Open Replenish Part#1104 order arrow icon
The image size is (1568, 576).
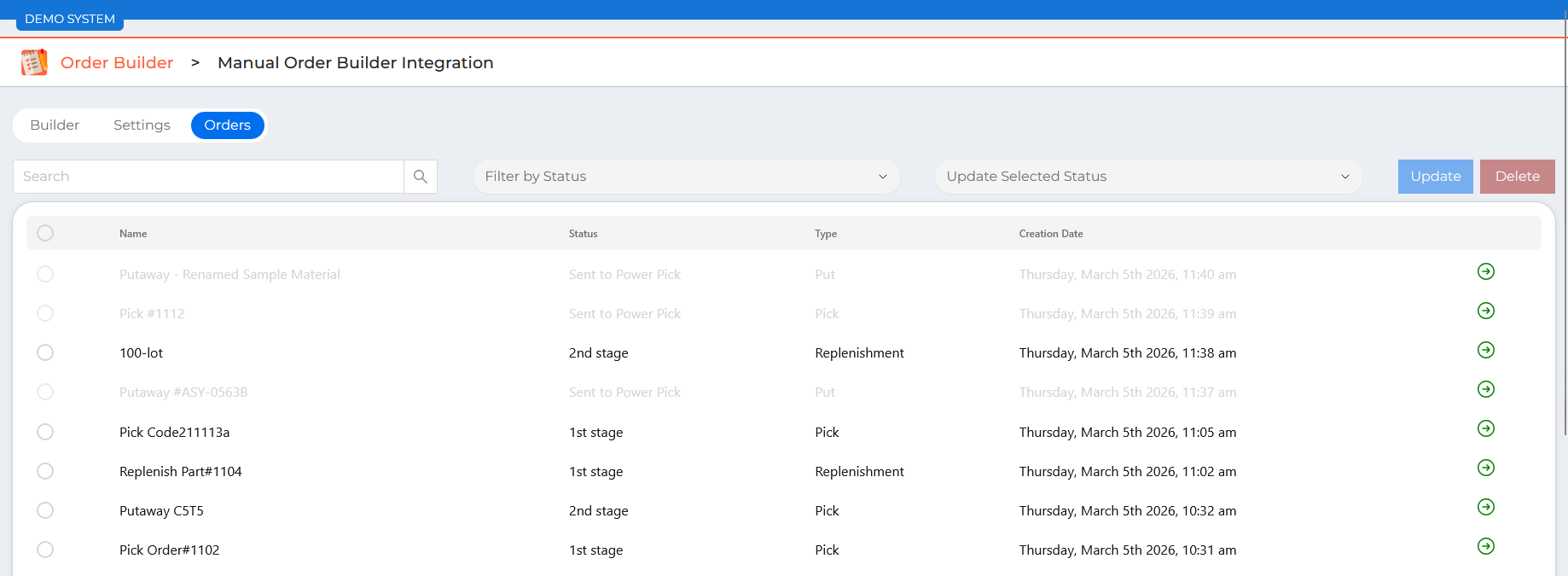click(x=1485, y=468)
